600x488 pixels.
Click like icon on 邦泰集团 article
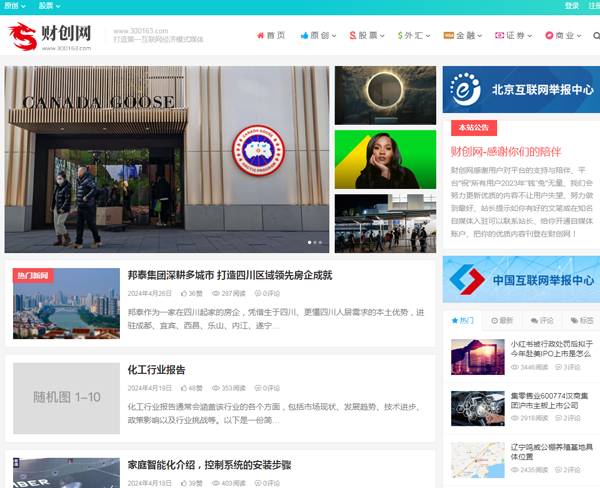[x=184, y=294]
